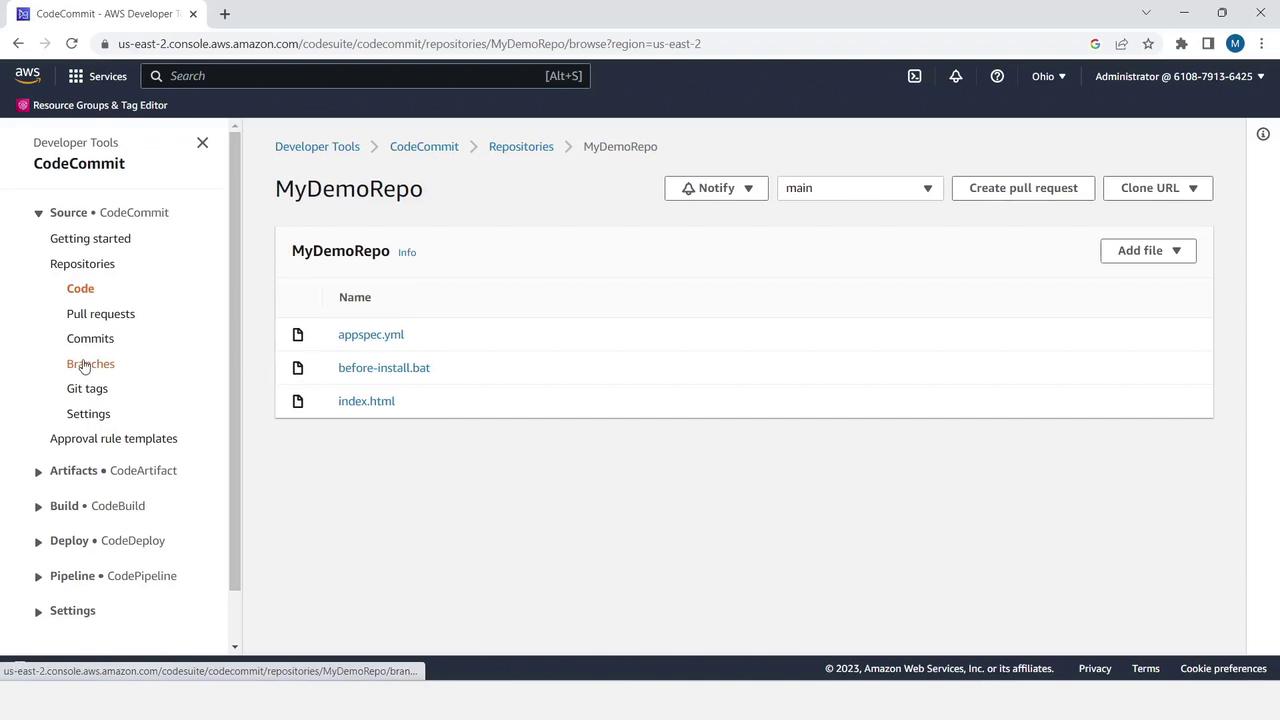Screen dimensions: 1280x720
Task: Open the main branch selector
Action: (x=860, y=188)
